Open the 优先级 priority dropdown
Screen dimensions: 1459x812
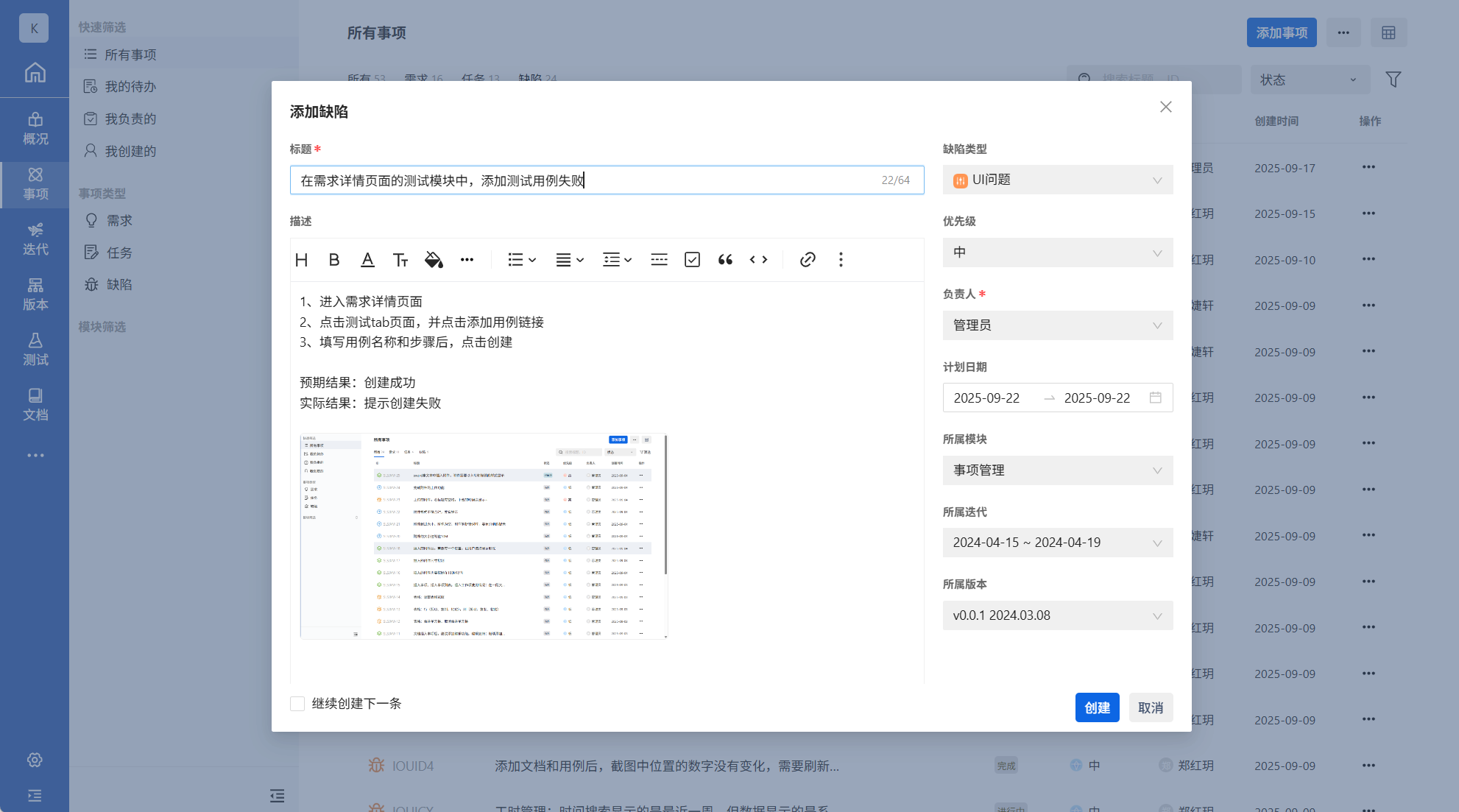1057,253
